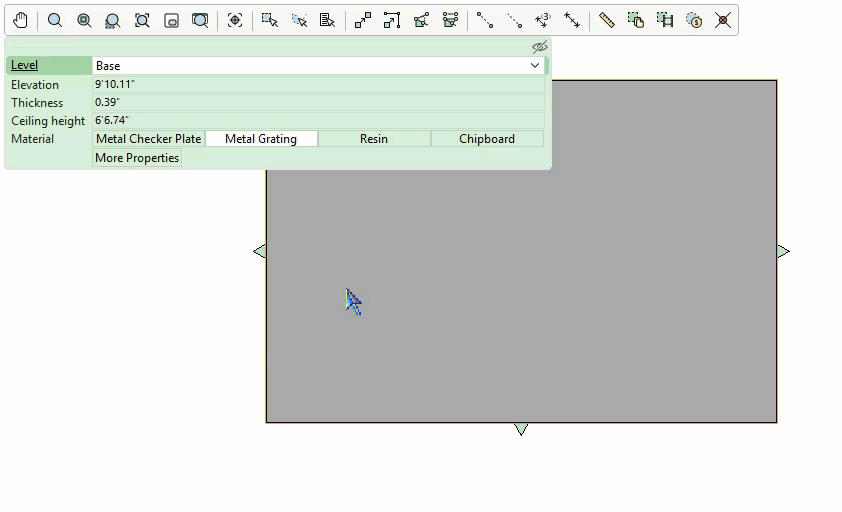842x512 pixels.
Task: Click the Level label link
Action: click(24, 65)
